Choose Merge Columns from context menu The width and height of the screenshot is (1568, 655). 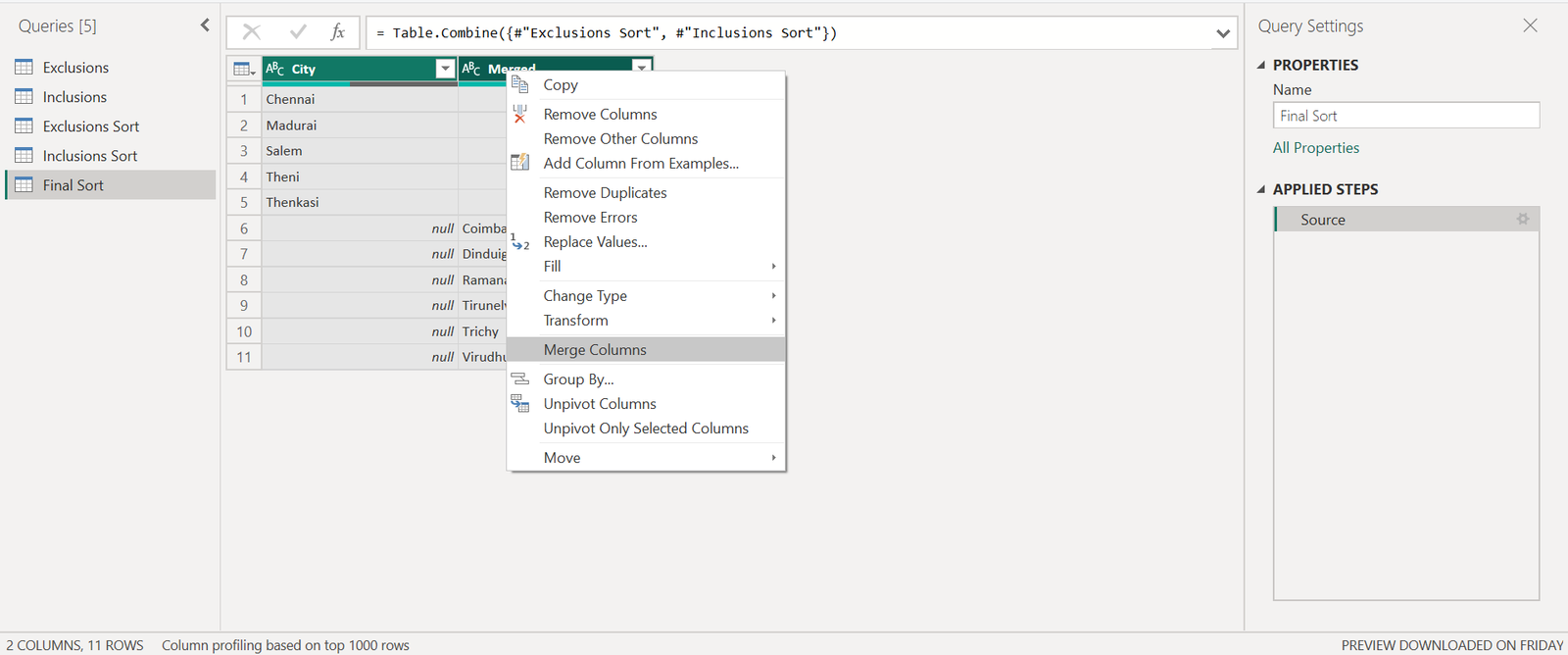646,349
